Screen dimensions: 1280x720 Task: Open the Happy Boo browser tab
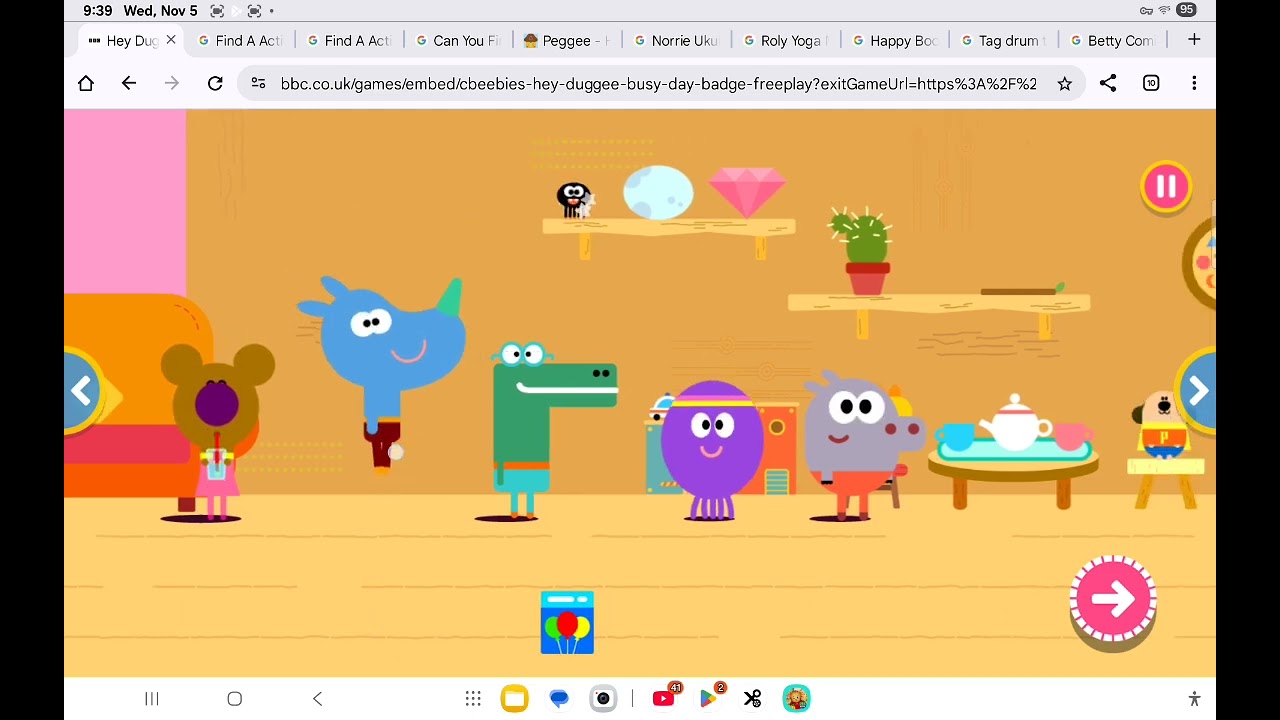pyautogui.click(x=893, y=40)
